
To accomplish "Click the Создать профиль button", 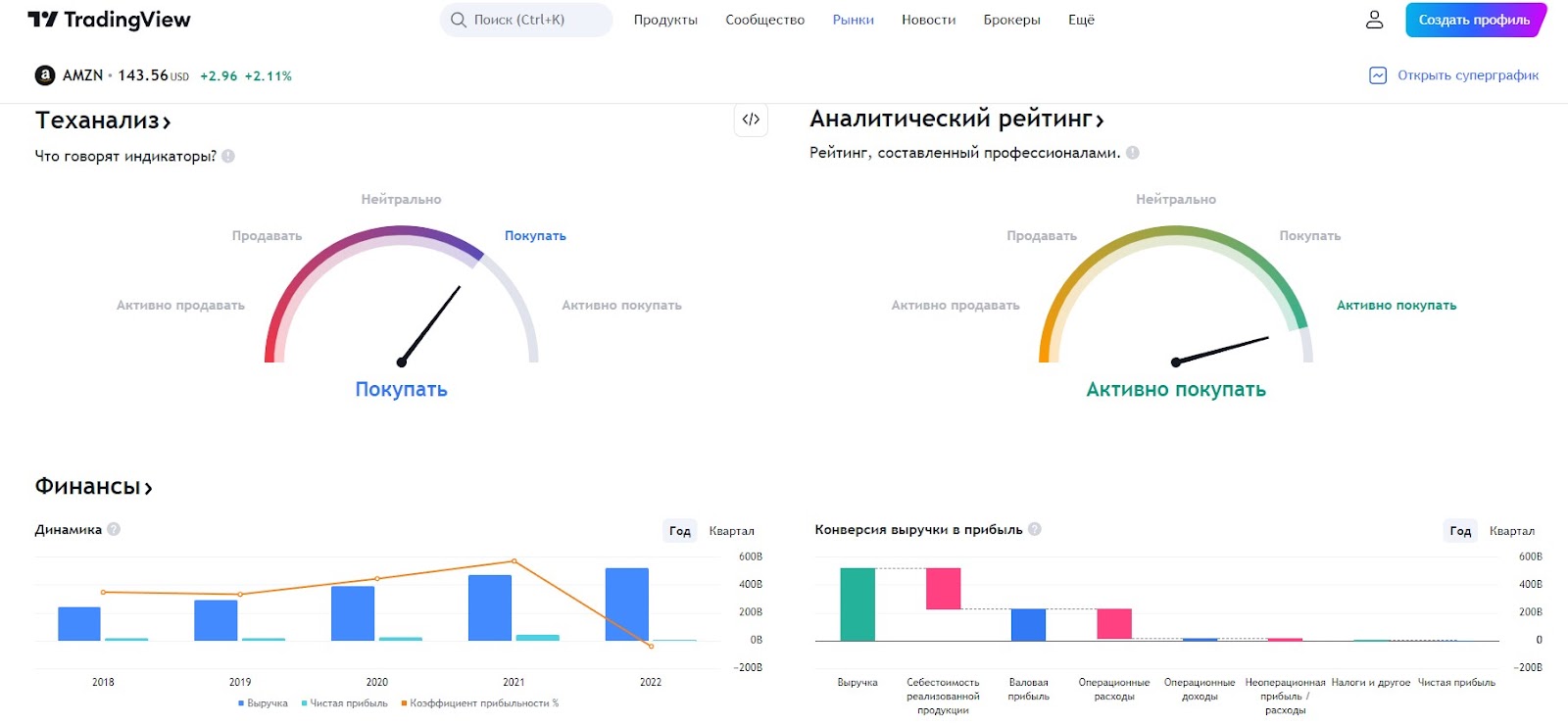I will tap(1475, 20).
